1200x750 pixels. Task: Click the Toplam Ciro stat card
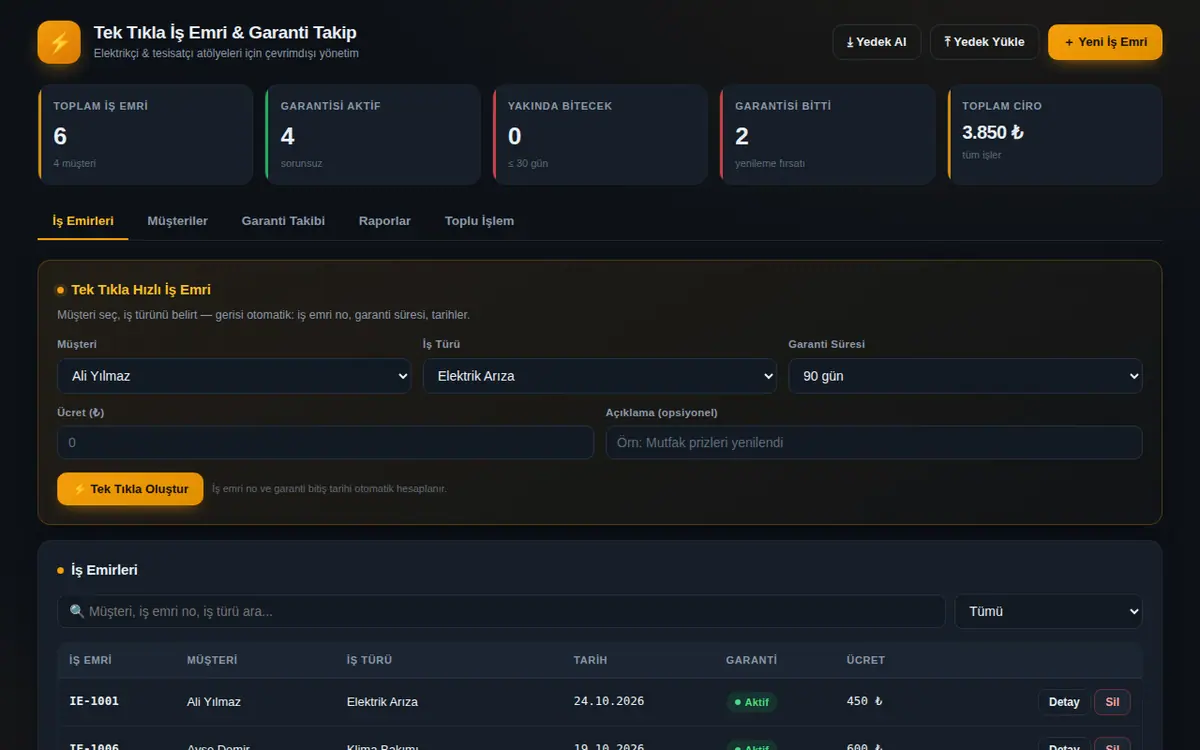(x=1055, y=134)
